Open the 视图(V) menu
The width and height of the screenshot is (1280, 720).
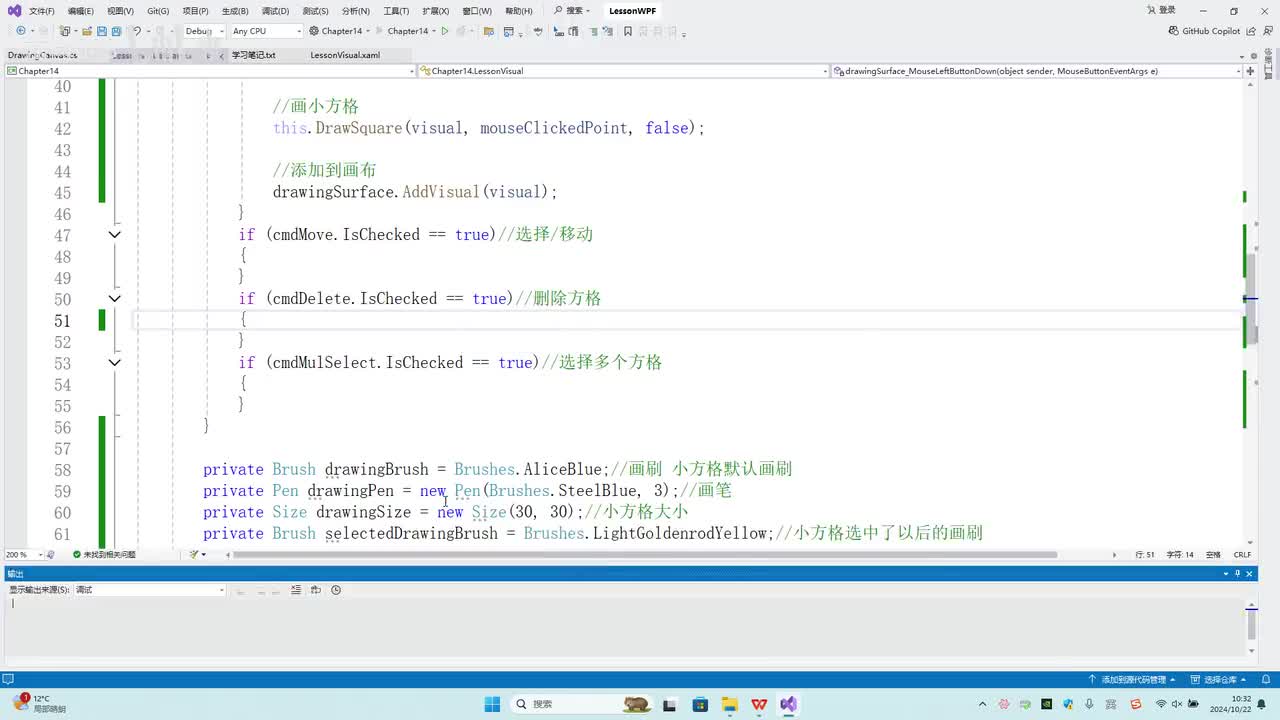coord(120,11)
